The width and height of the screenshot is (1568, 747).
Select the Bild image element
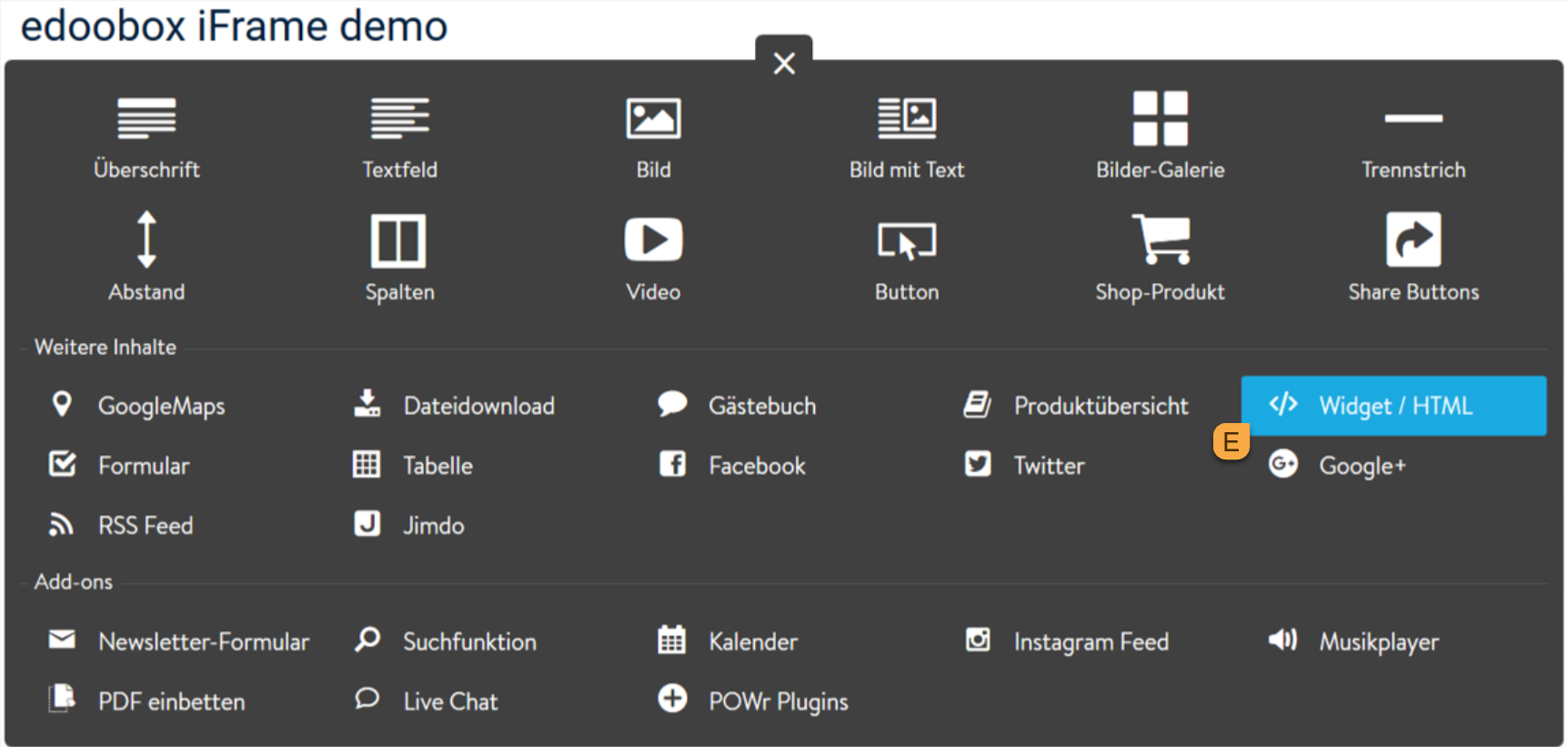tap(653, 135)
